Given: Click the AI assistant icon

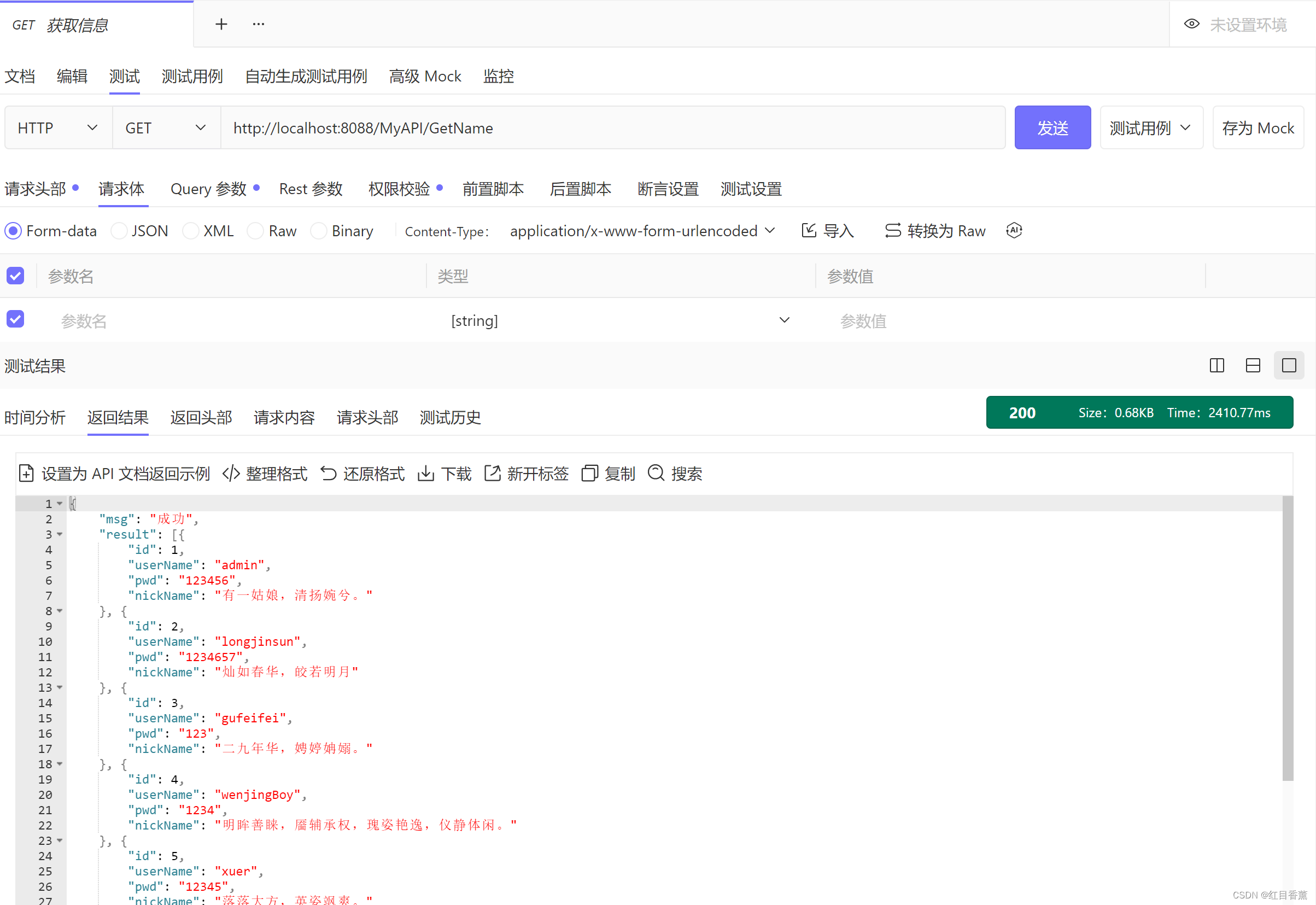Looking at the screenshot, I should [x=1014, y=231].
